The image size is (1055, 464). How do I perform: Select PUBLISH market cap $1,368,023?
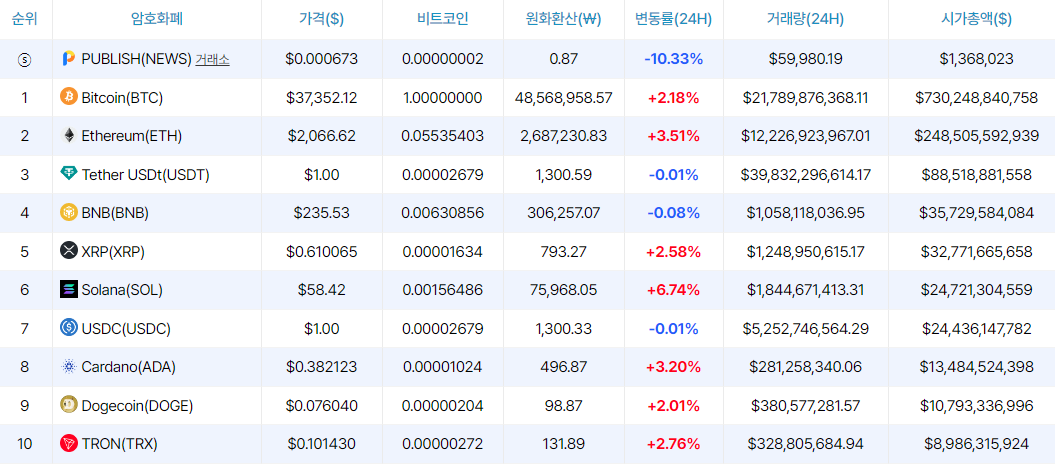click(976, 59)
